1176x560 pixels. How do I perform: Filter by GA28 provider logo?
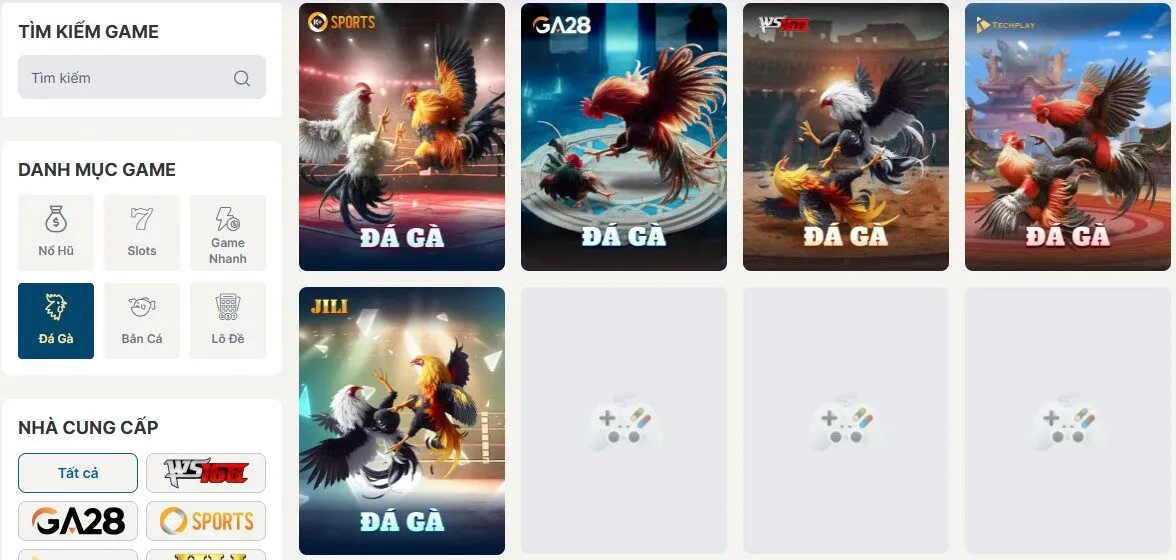(x=78, y=521)
